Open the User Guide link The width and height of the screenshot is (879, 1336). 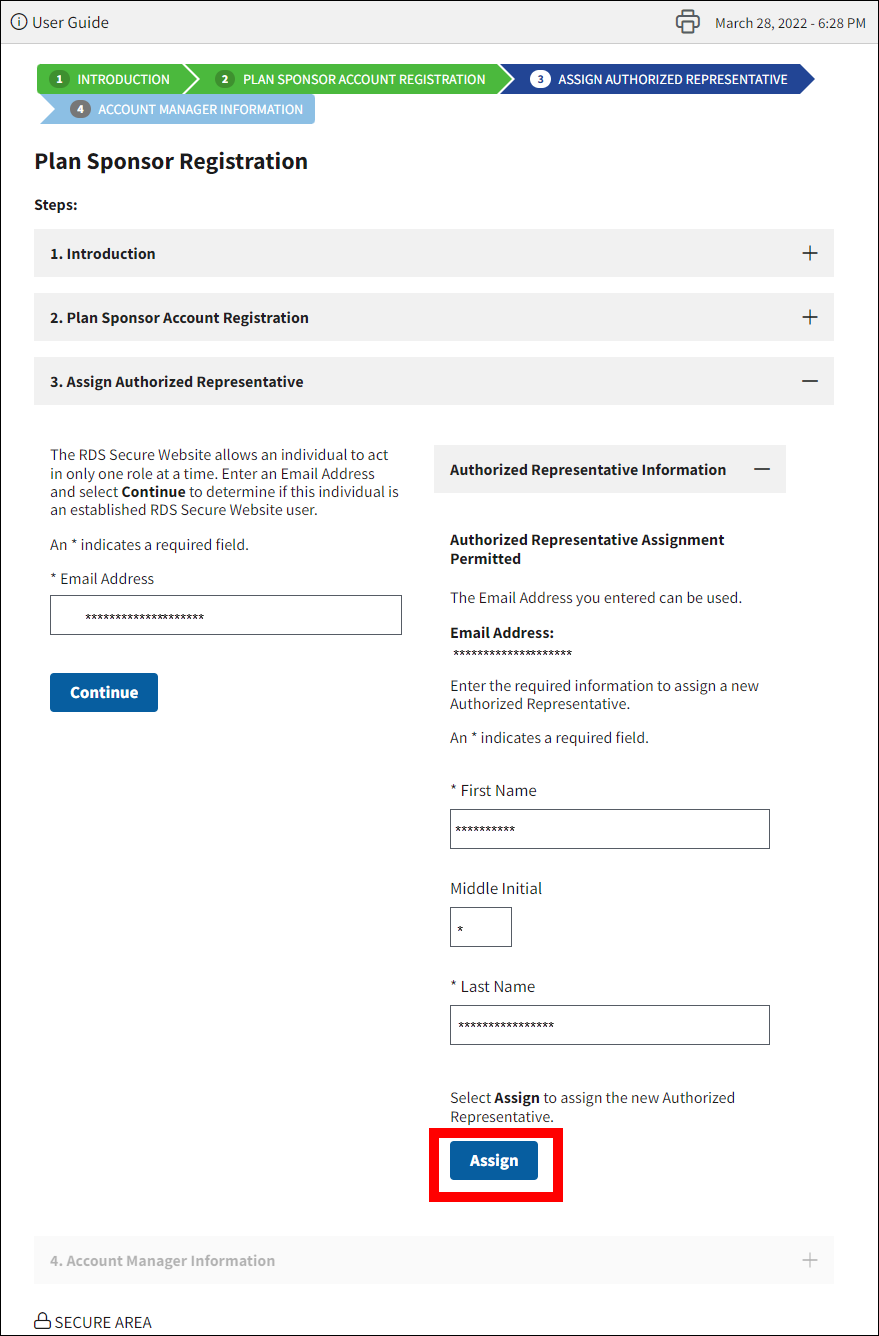click(x=70, y=22)
